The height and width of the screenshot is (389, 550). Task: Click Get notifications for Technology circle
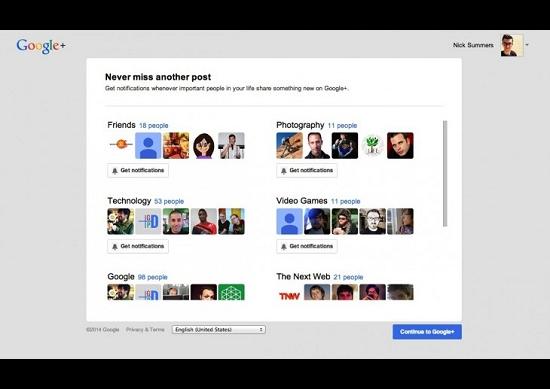pyautogui.click(x=138, y=246)
